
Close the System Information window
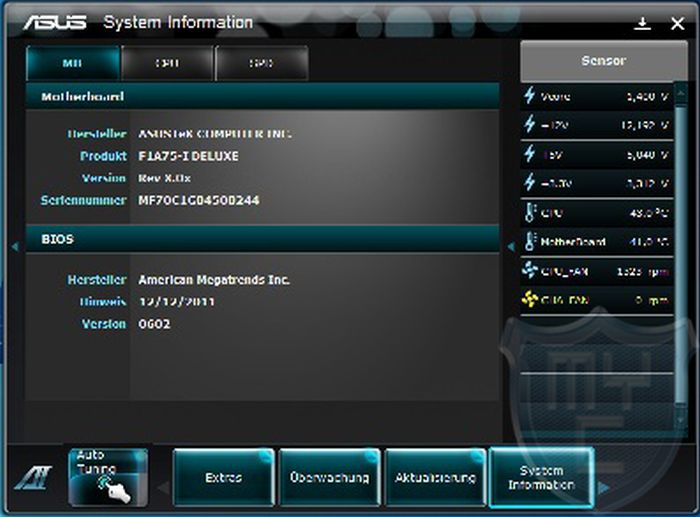tap(677, 24)
